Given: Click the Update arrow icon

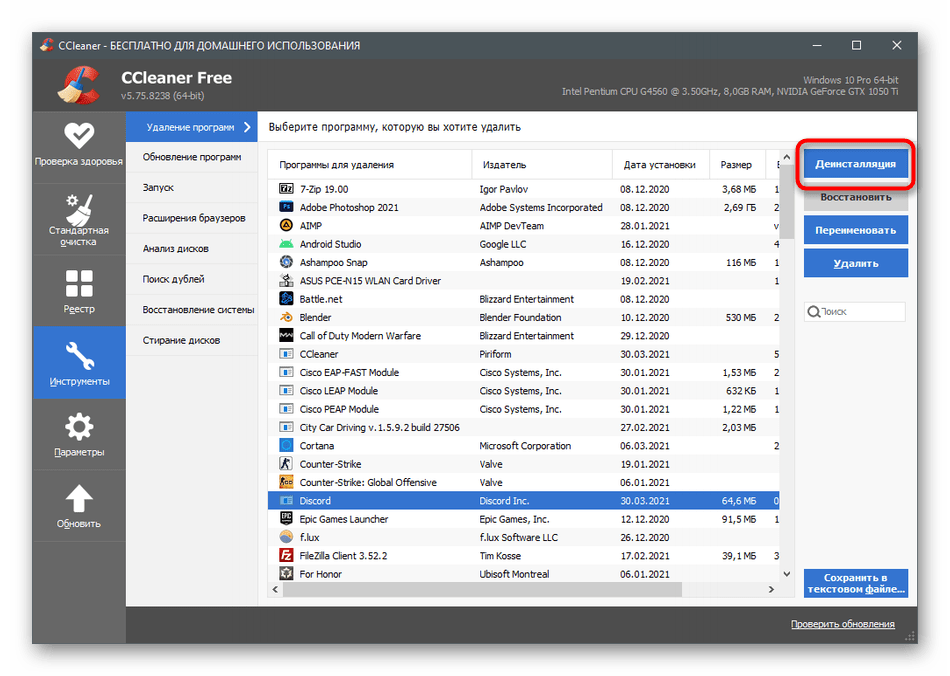Looking at the screenshot, I should (x=79, y=499).
